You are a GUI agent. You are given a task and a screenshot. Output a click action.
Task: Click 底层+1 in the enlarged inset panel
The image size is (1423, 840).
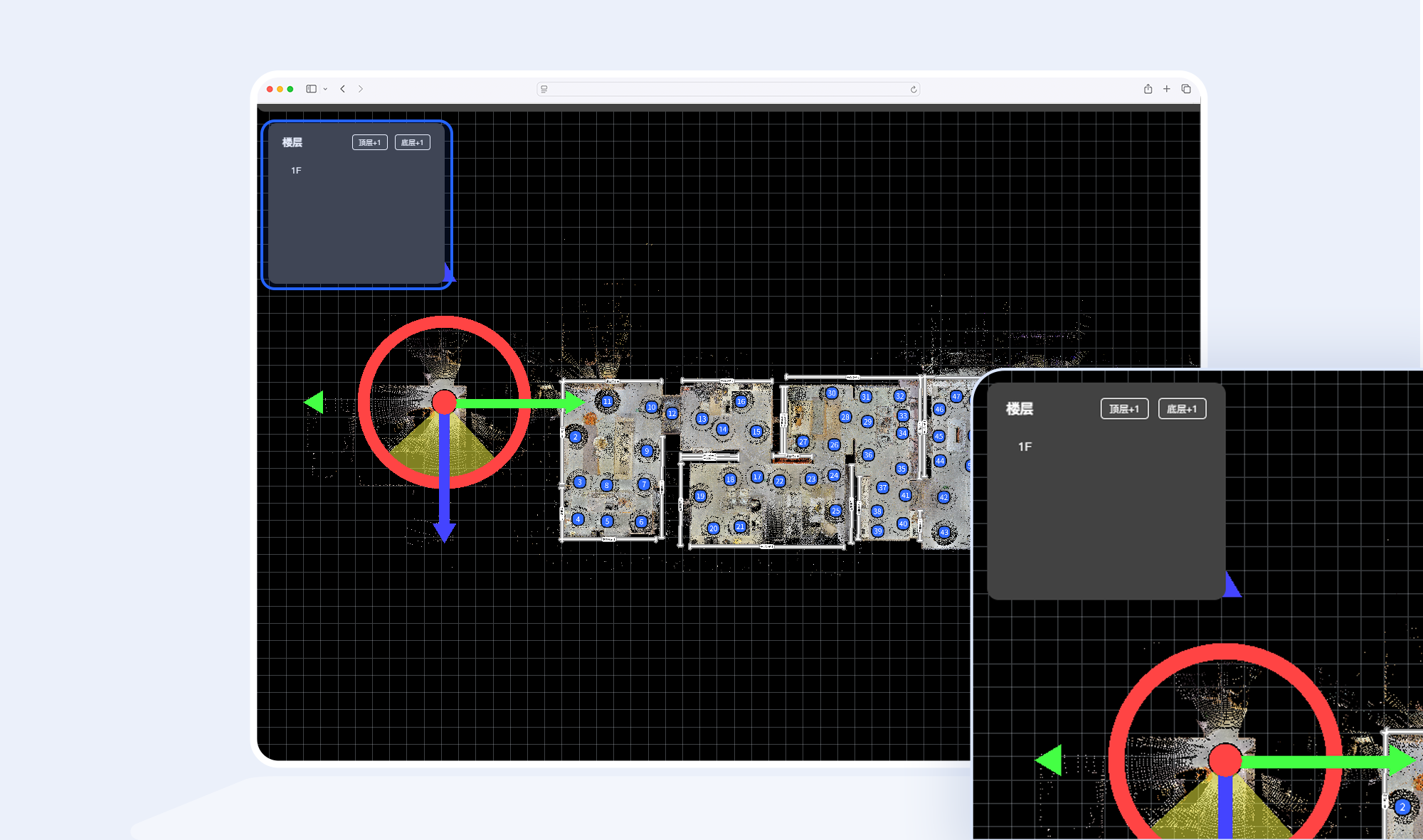point(1182,409)
